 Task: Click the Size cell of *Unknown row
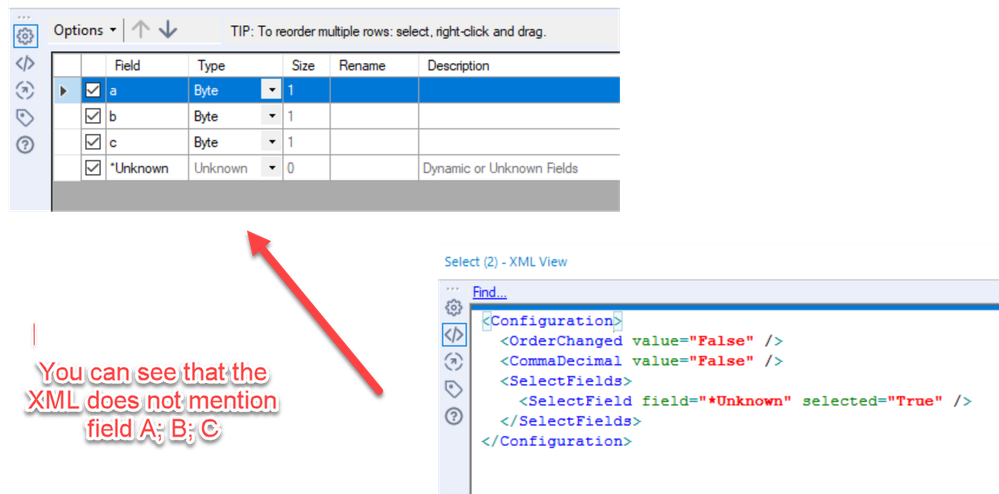306,168
